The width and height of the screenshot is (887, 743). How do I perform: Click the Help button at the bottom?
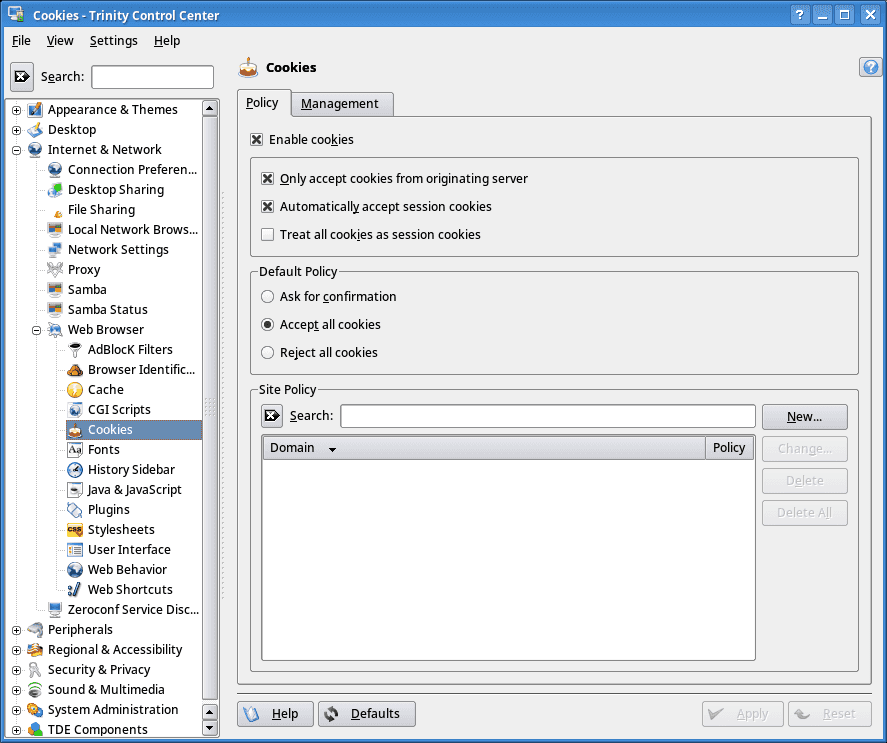(275, 714)
